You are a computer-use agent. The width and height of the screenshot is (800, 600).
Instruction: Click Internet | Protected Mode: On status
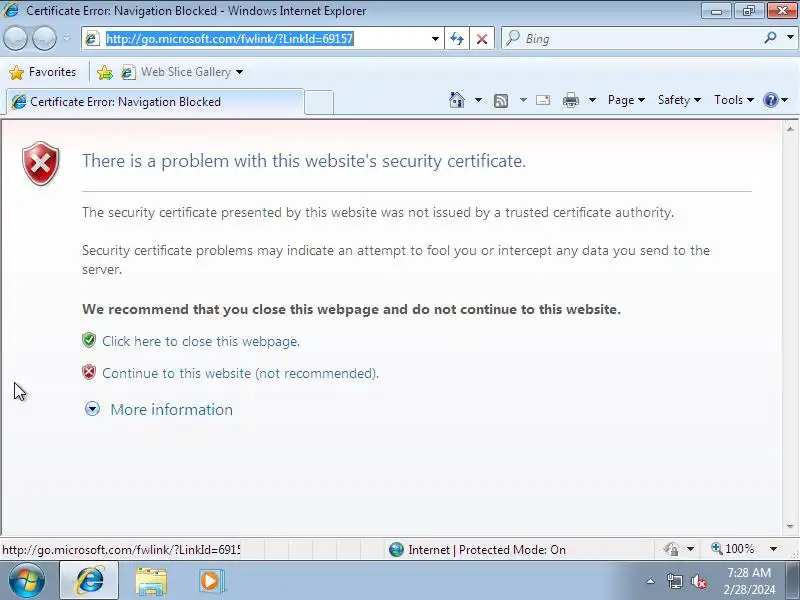point(478,549)
